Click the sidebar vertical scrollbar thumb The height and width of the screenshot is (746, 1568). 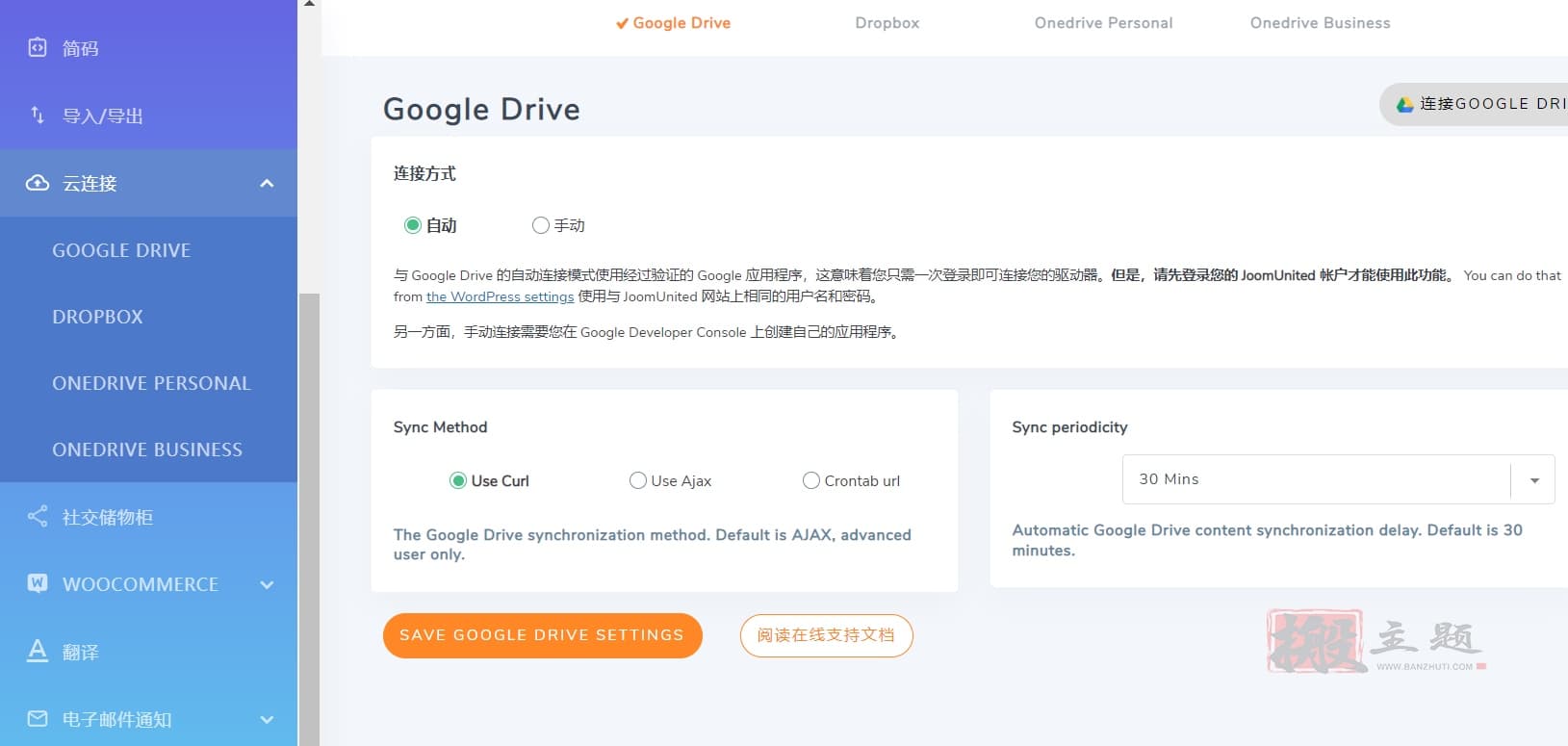[x=309, y=520]
